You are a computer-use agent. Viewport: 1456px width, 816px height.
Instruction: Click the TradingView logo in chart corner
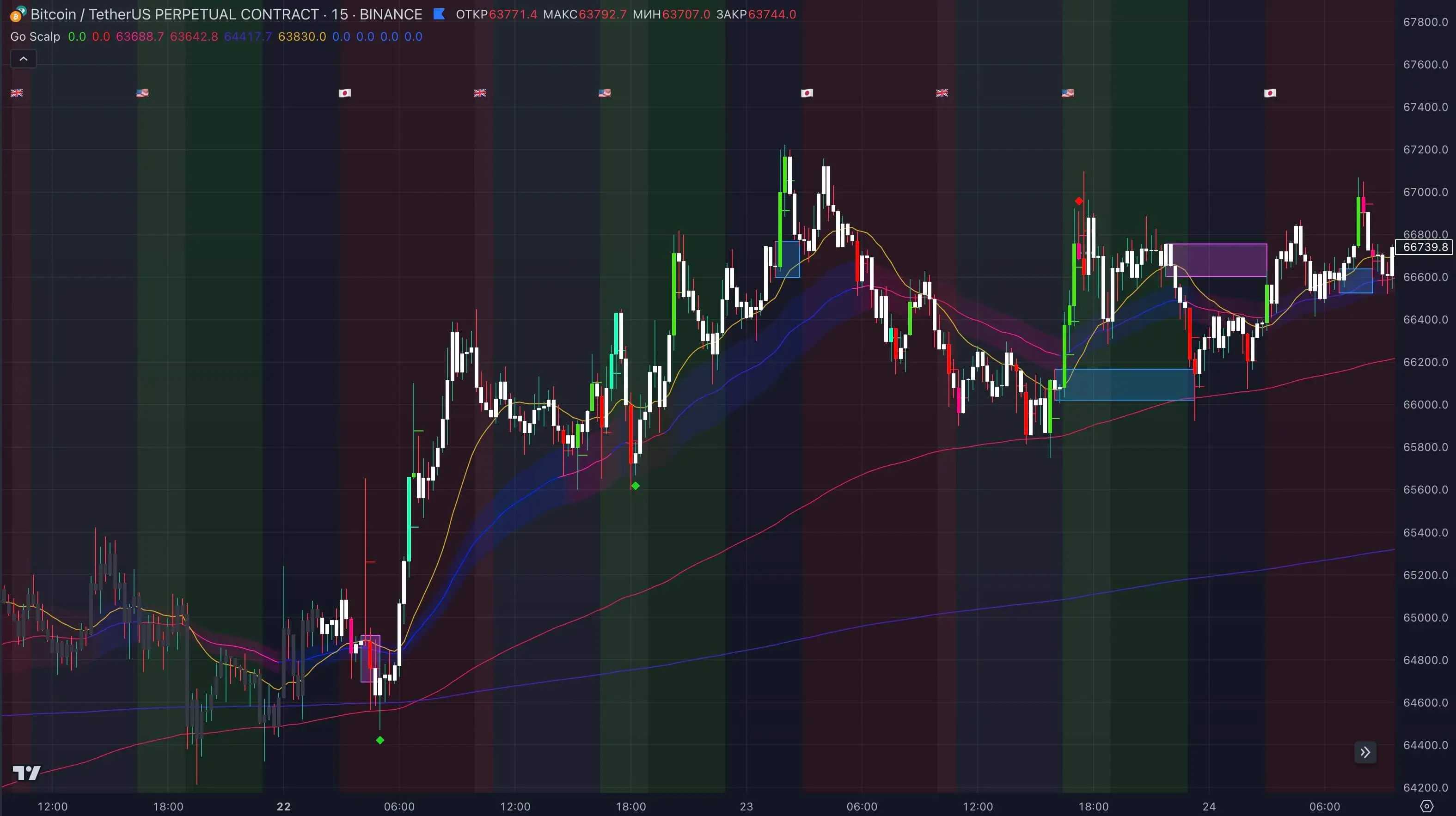click(26, 773)
